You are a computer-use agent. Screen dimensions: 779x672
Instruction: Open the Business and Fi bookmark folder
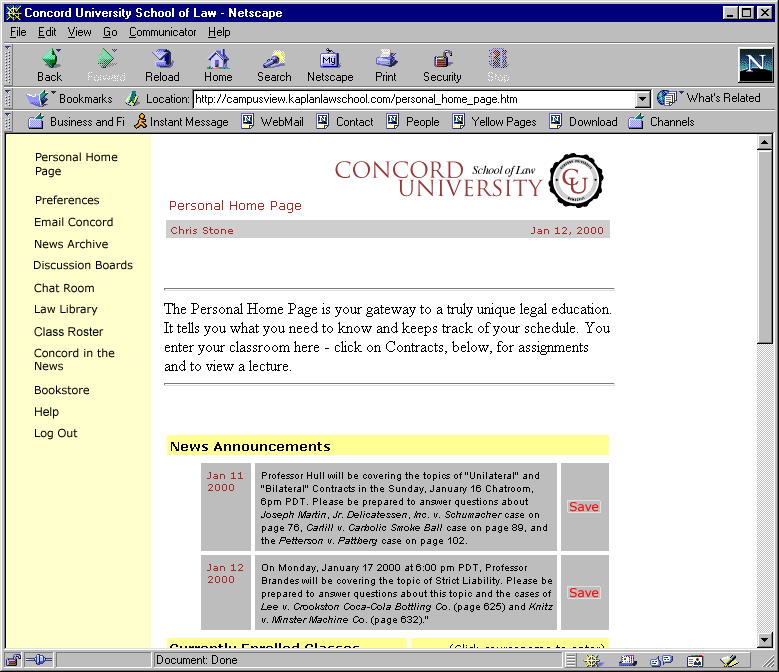pyautogui.click(x=76, y=122)
